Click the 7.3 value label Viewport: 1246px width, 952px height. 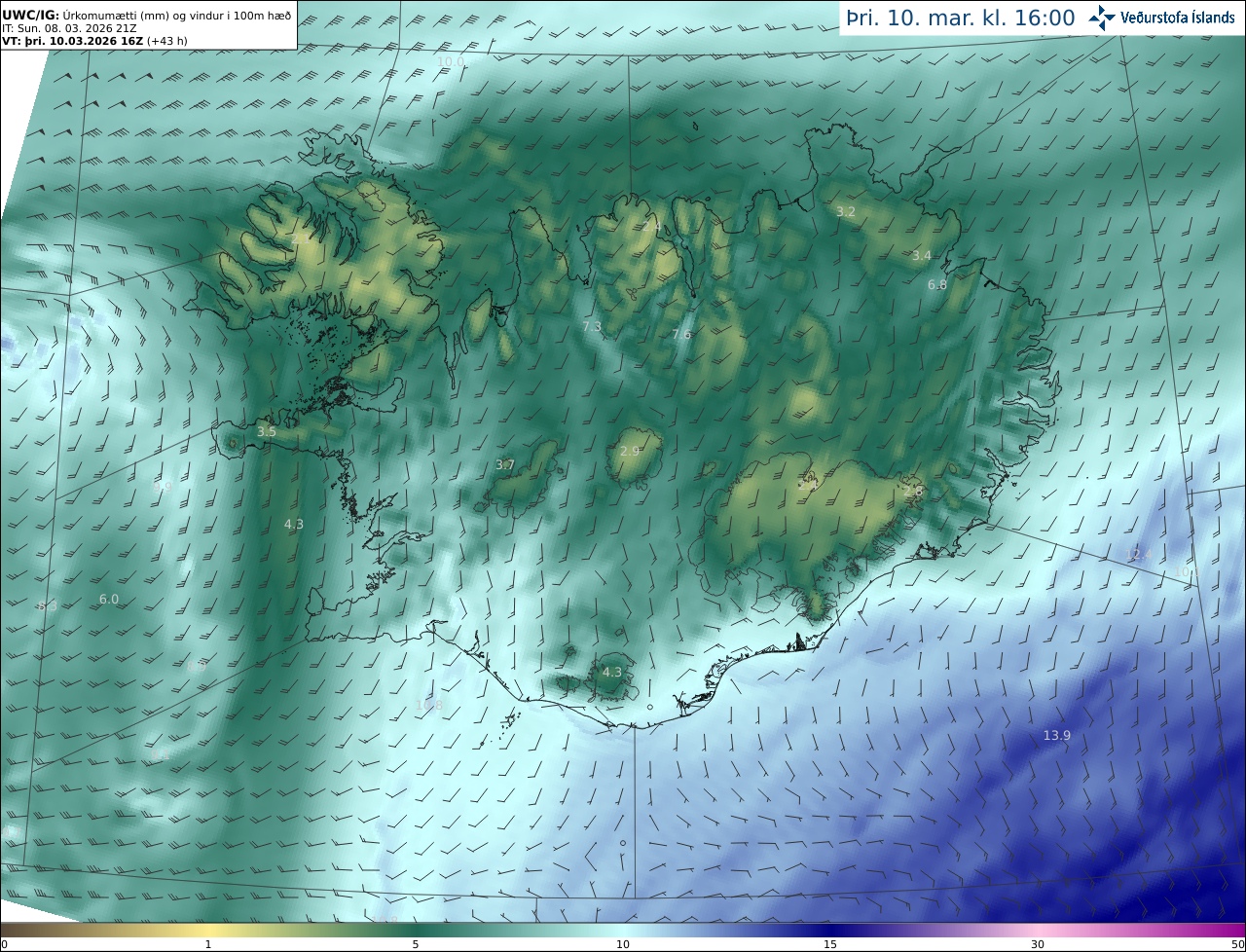592,326
